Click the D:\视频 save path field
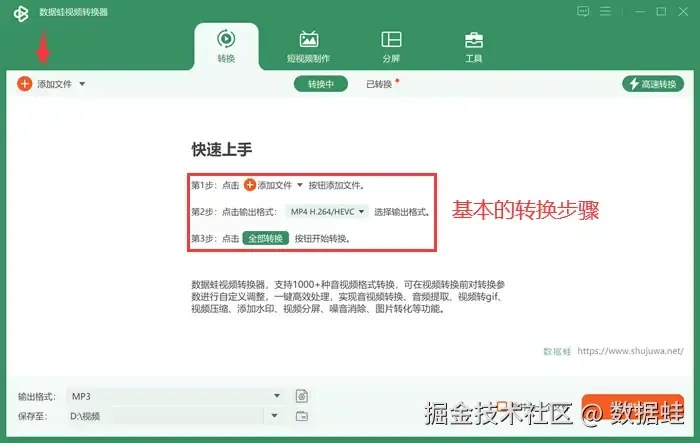The height and width of the screenshot is (443, 700). (165, 416)
